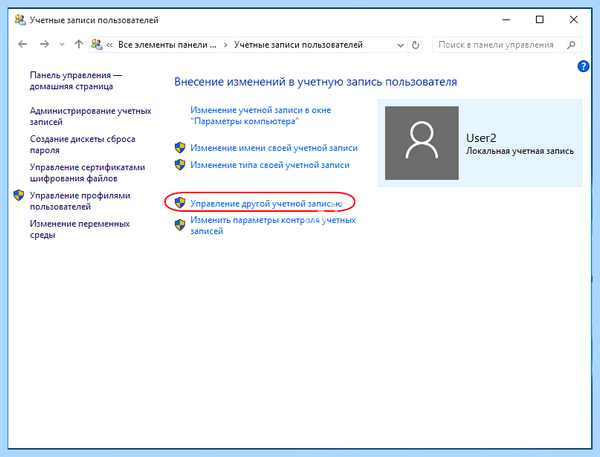The image size is (600, 457).
Task: Open recent locations dropdown arrow
Action: coord(62,45)
